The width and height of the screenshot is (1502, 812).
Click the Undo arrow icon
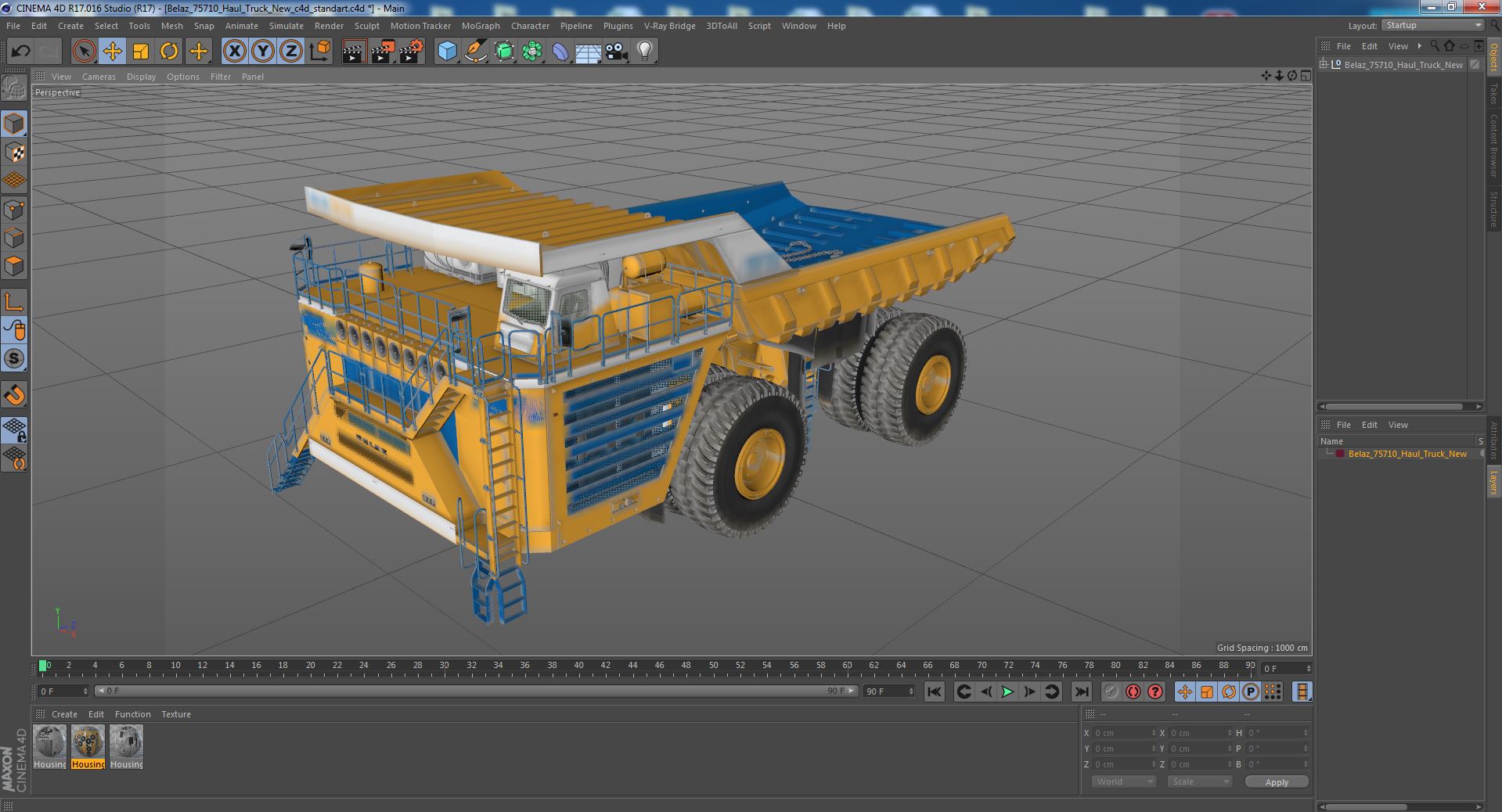[20, 52]
